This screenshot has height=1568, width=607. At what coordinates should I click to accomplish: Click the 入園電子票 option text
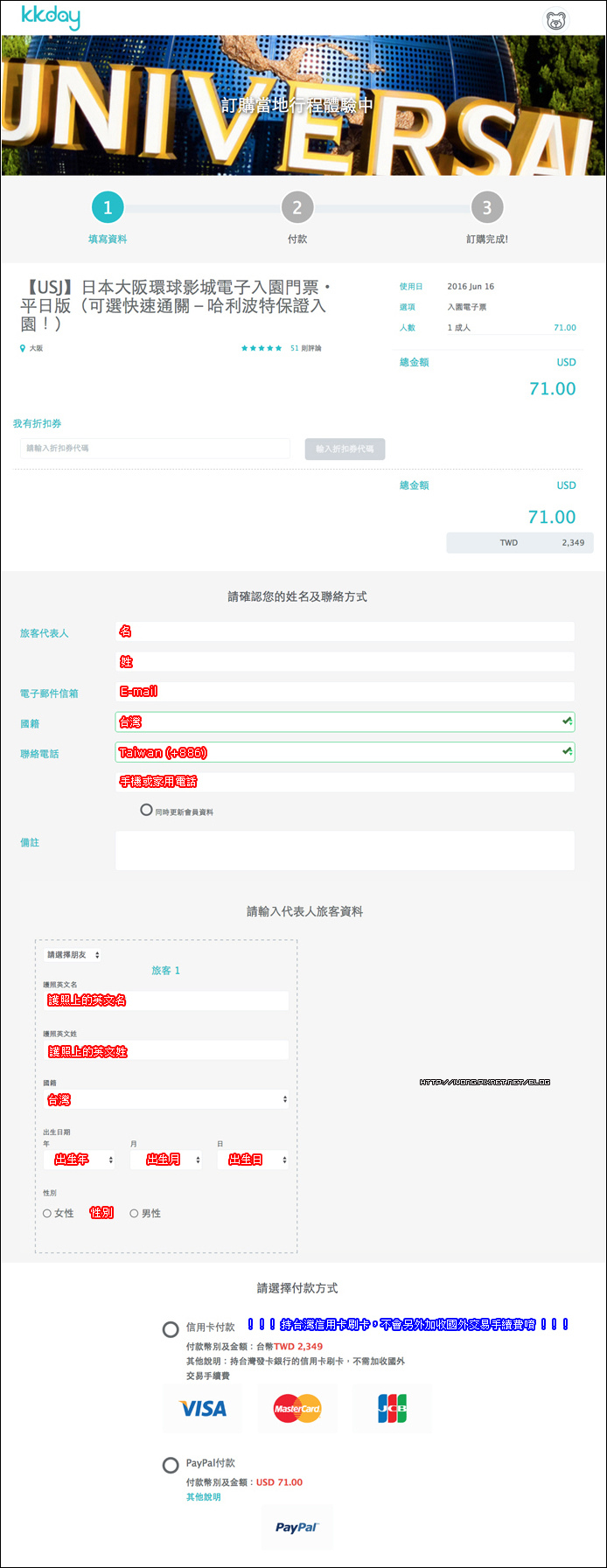(467, 307)
